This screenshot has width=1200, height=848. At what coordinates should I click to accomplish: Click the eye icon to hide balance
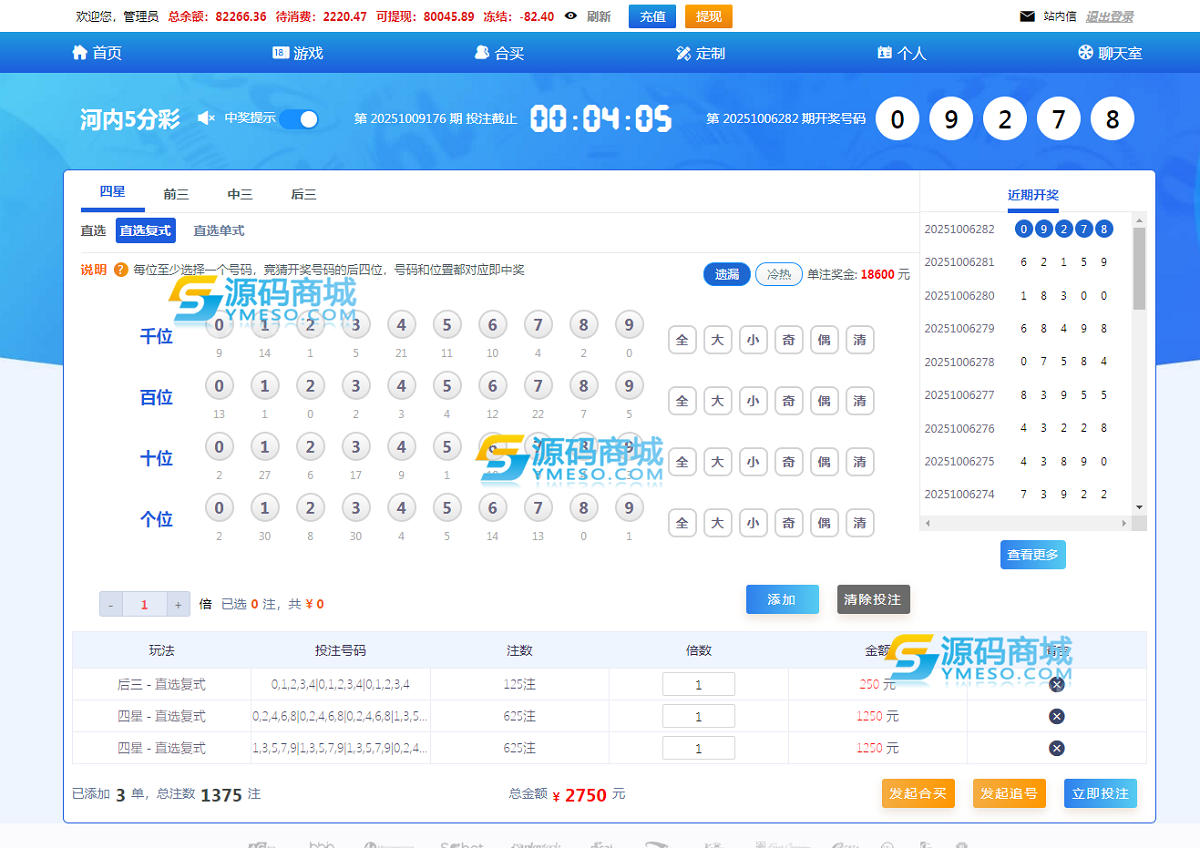(x=571, y=16)
